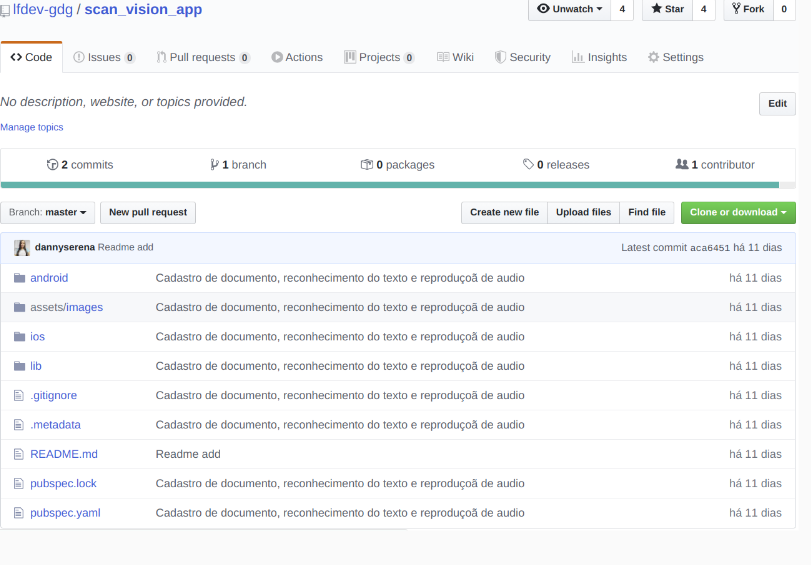Open the pubspec.lock file link
811x565 pixels.
(x=63, y=484)
